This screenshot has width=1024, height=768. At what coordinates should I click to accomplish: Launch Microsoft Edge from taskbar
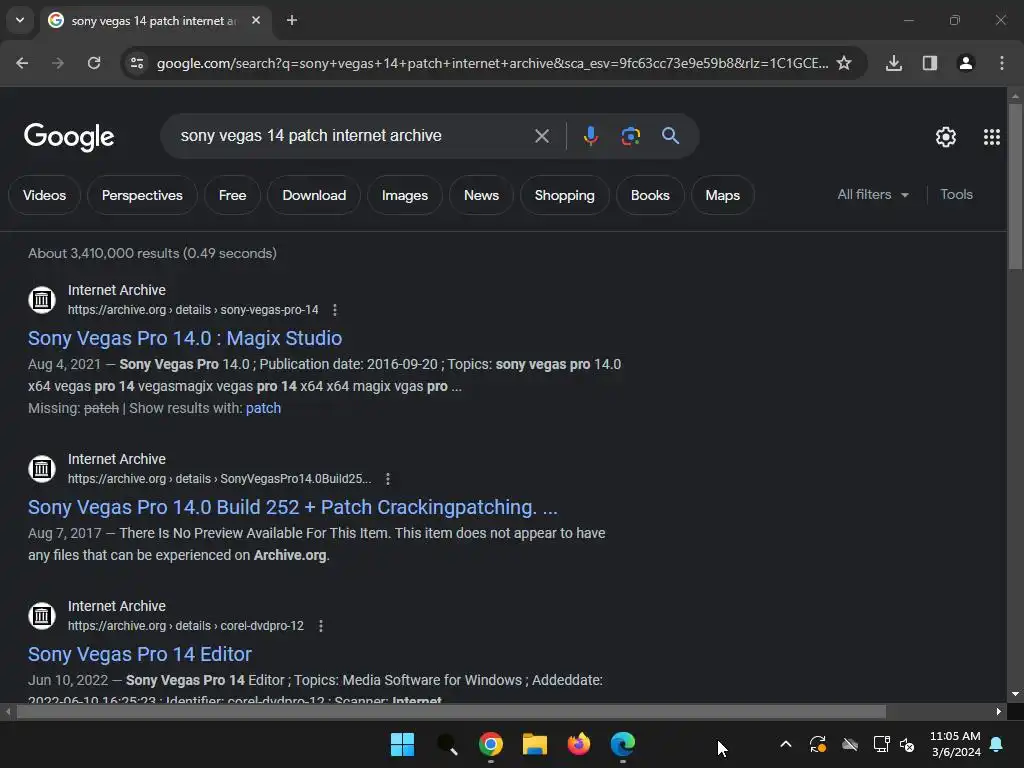point(622,744)
